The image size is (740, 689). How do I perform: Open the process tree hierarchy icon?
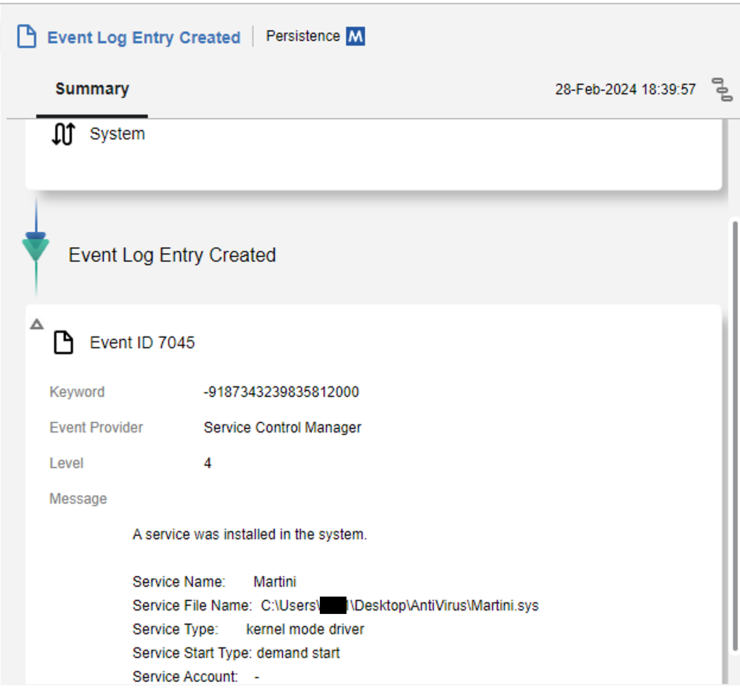(721, 89)
